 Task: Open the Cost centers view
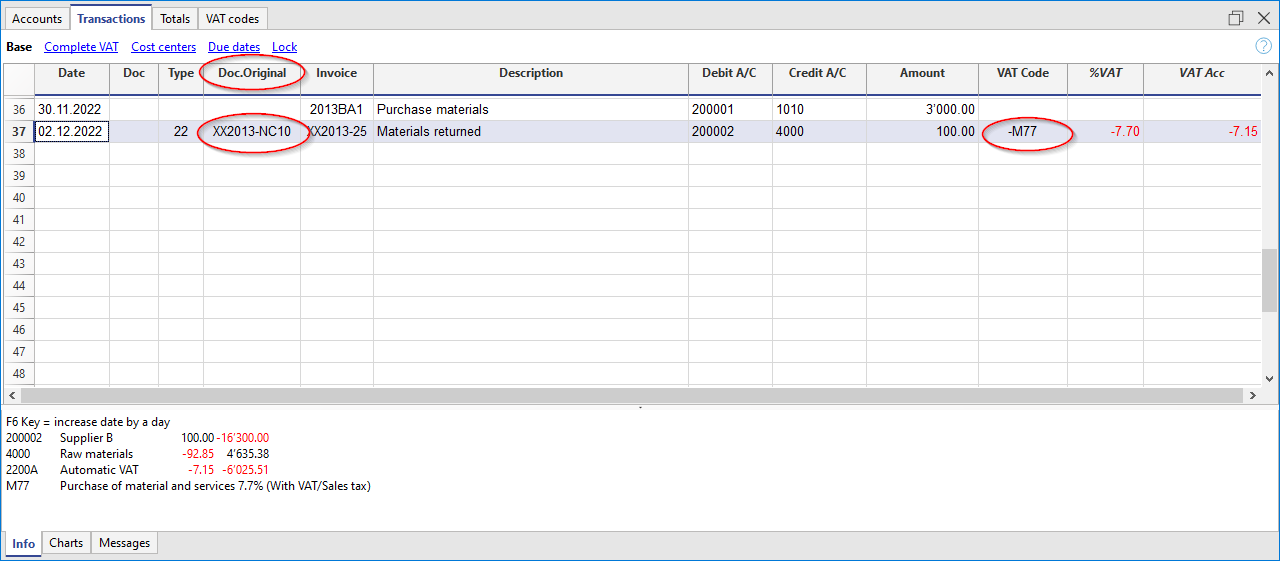tap(163, 47)
